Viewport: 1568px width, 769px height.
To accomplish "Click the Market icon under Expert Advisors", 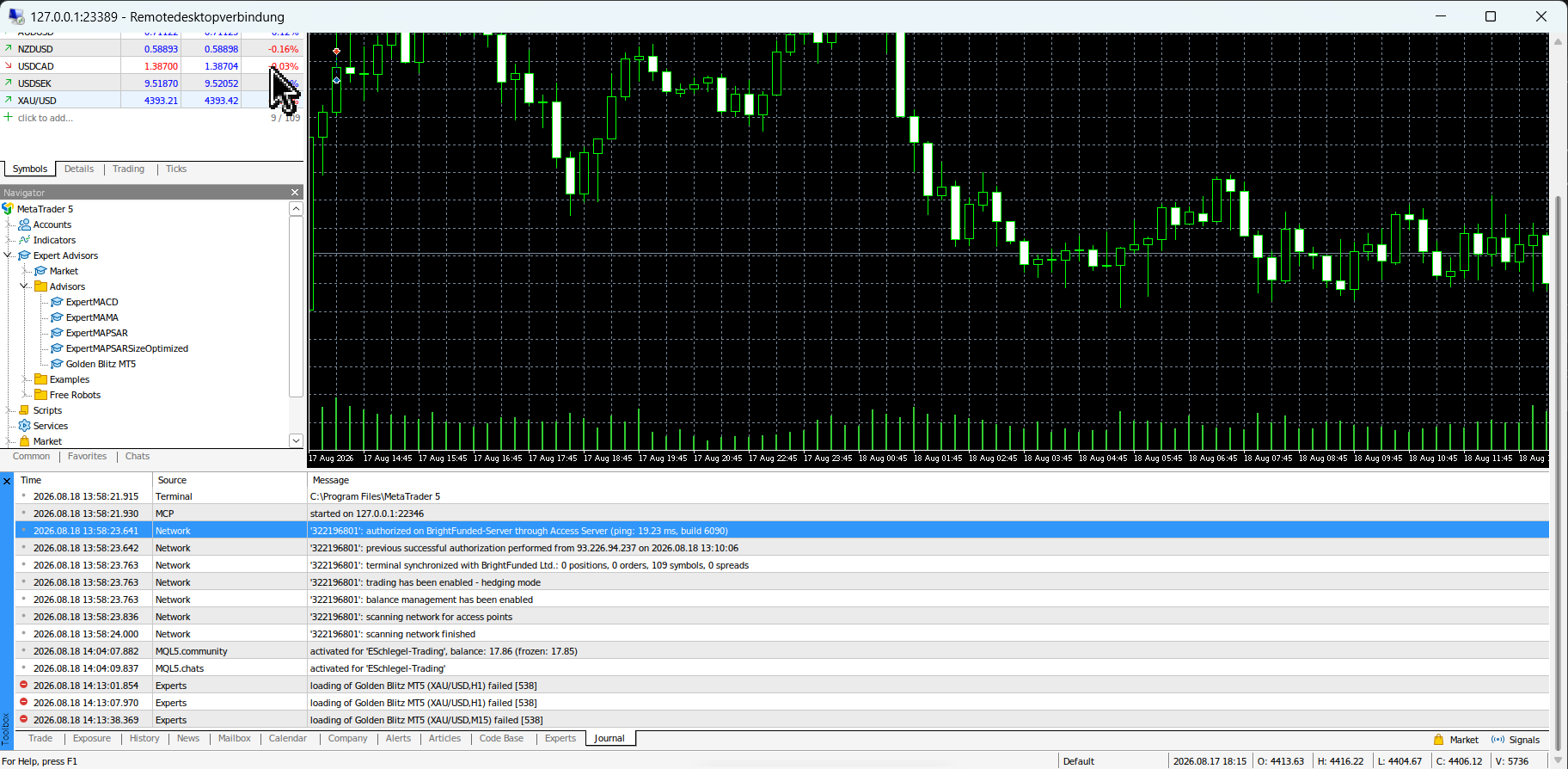I will coord(40,271).
